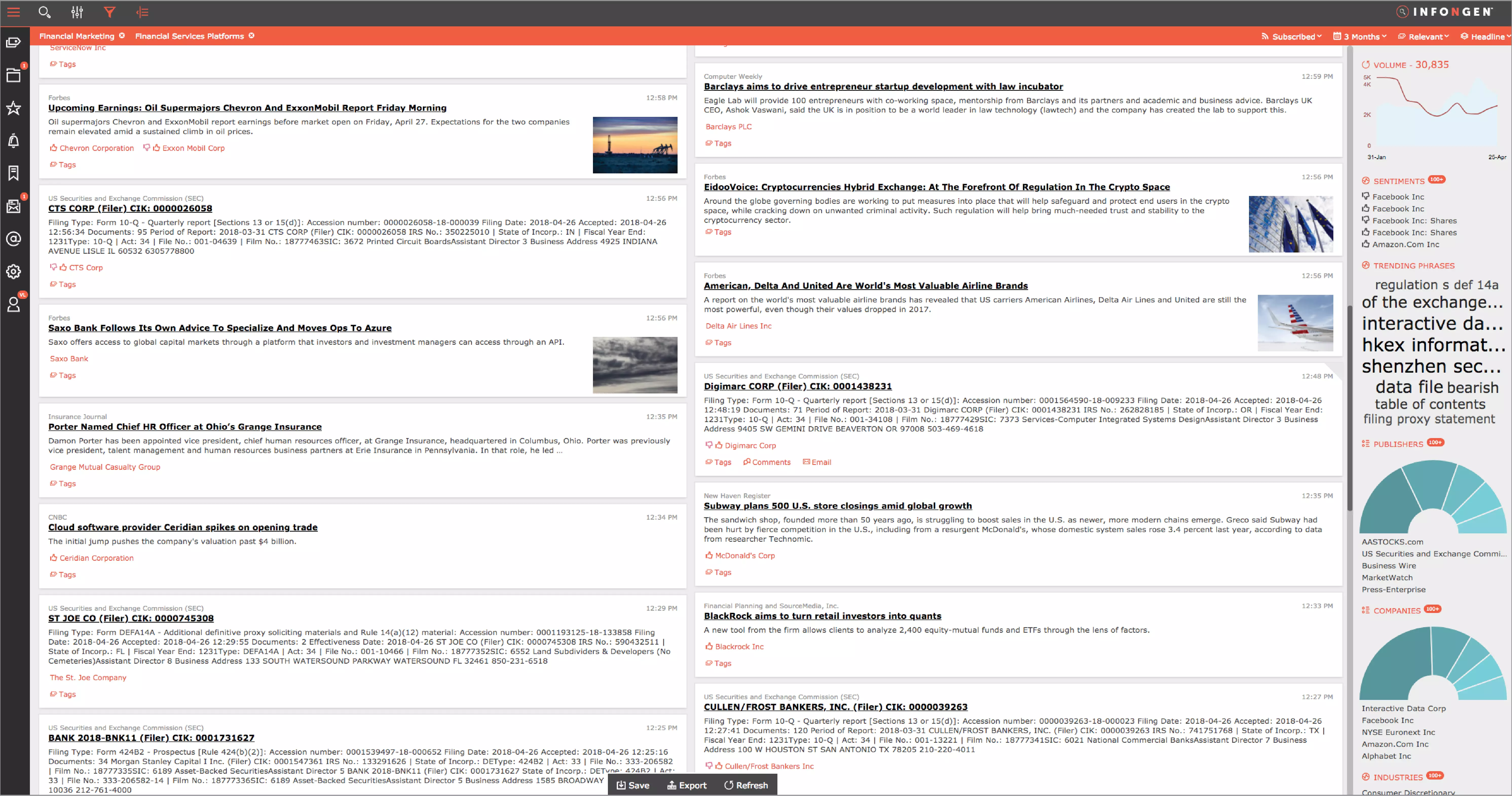The image size is (1512, 796).
Task: Close the Financial Services Platforms tab
Action: click(251, 36)
